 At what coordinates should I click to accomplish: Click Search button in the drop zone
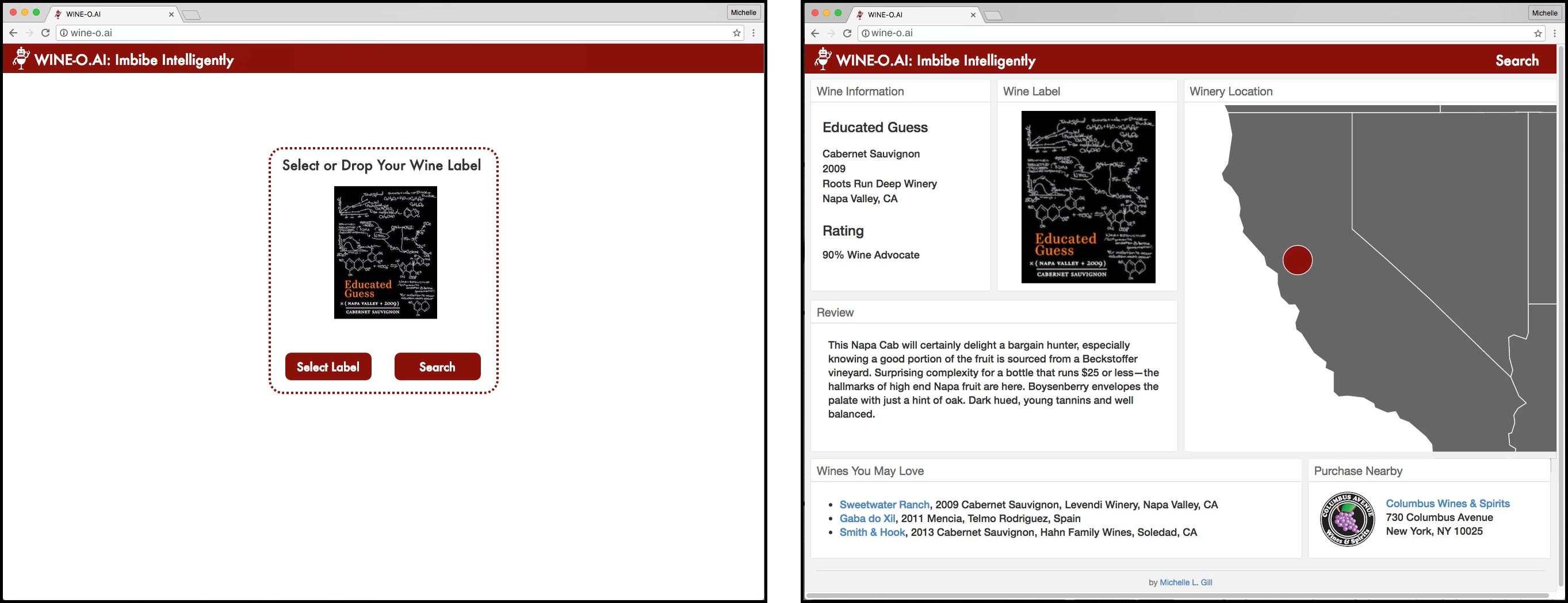pos(438,366)
